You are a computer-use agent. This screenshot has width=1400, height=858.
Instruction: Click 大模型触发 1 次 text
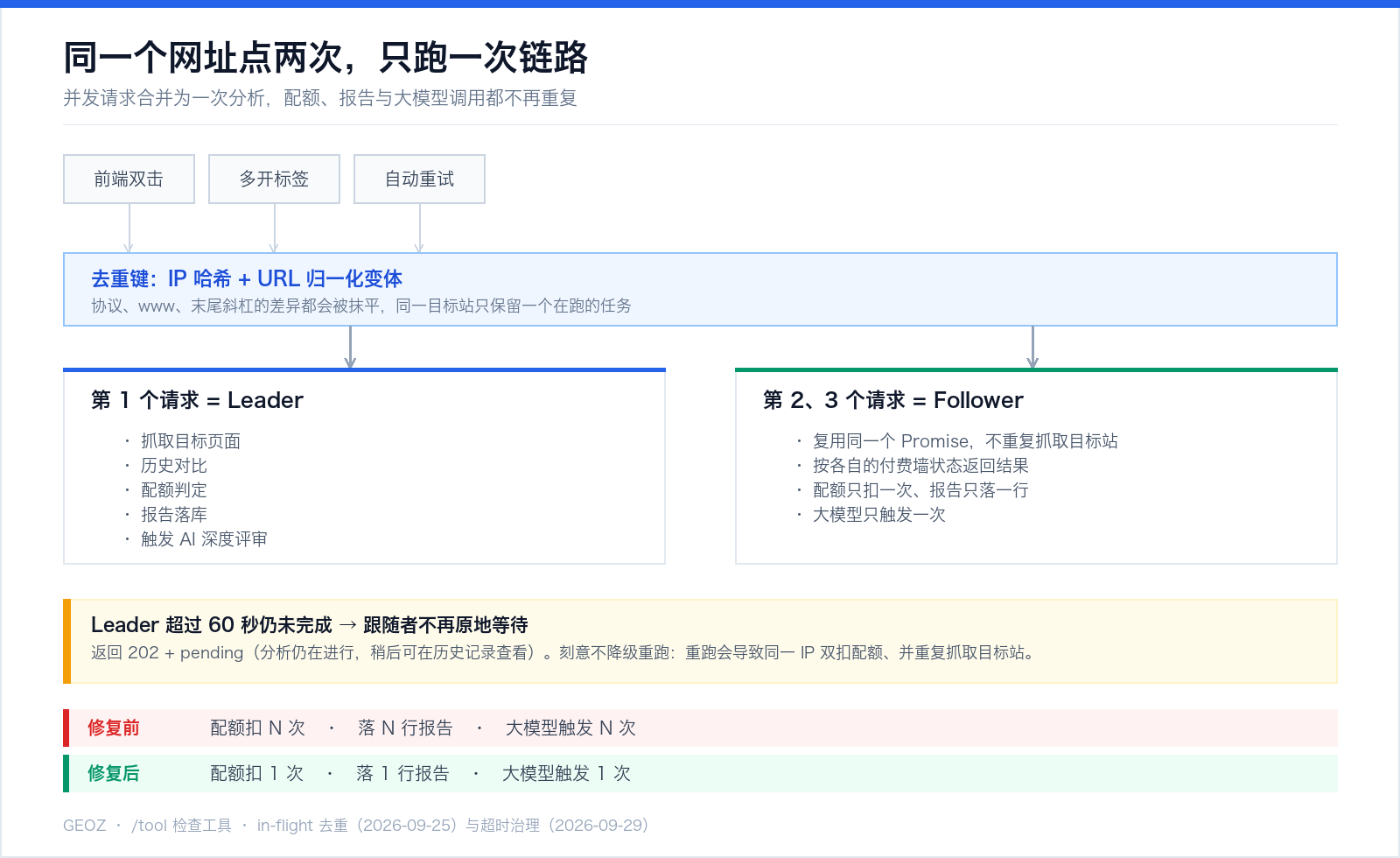[x=566, y=773]
